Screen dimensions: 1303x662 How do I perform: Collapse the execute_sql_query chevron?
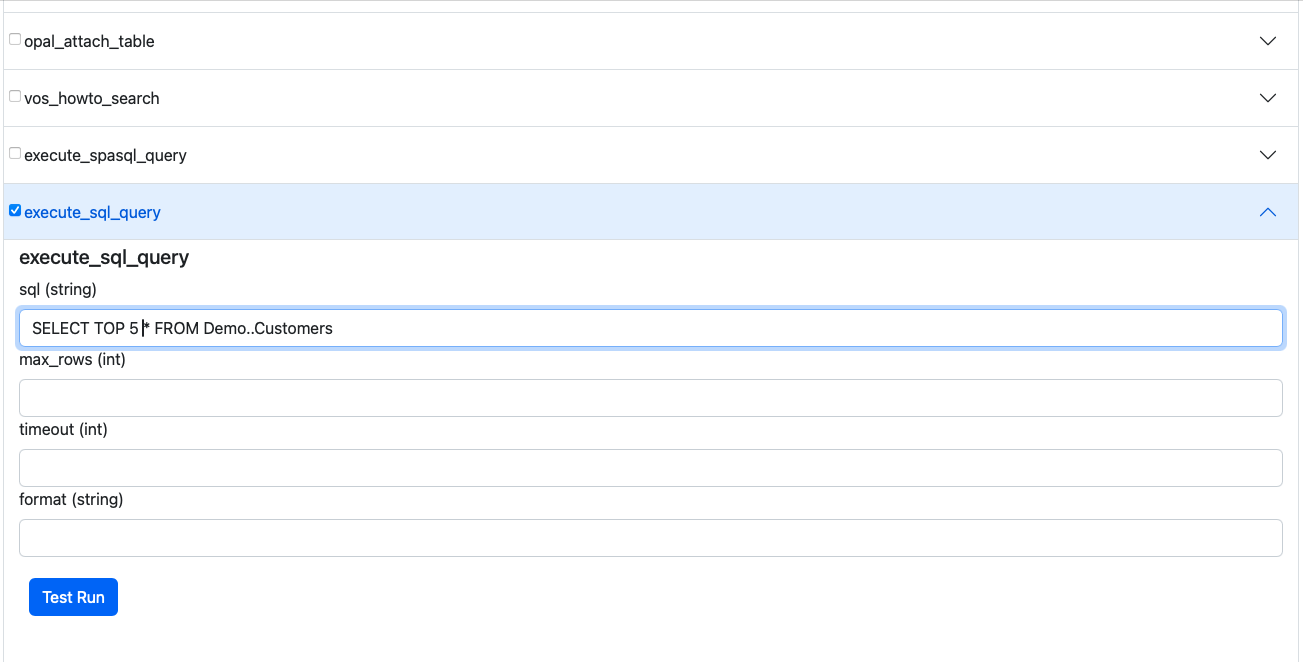click(x=1268, y=212)
